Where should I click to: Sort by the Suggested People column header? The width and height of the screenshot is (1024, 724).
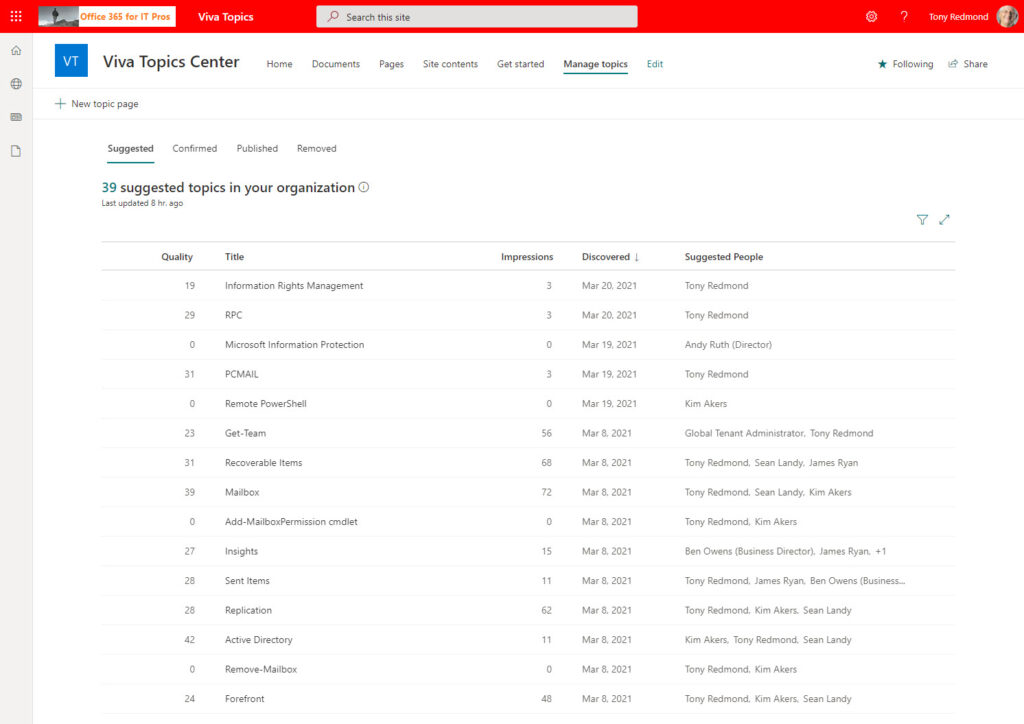click(724, 257)
